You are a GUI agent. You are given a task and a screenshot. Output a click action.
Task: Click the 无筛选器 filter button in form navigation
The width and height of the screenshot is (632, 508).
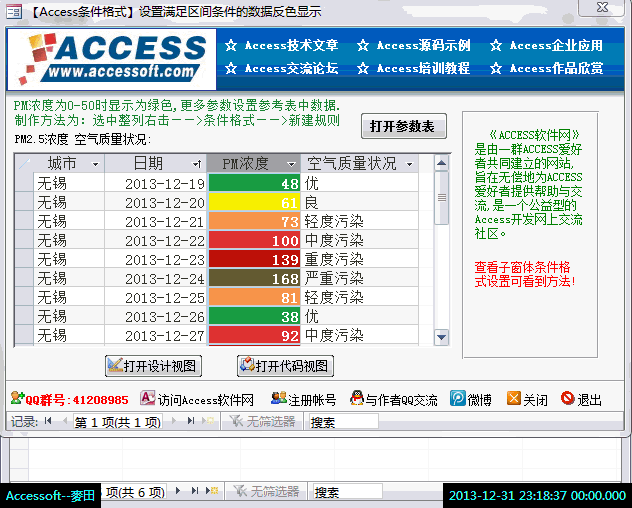pyautogui.click(x=262, y=422)
